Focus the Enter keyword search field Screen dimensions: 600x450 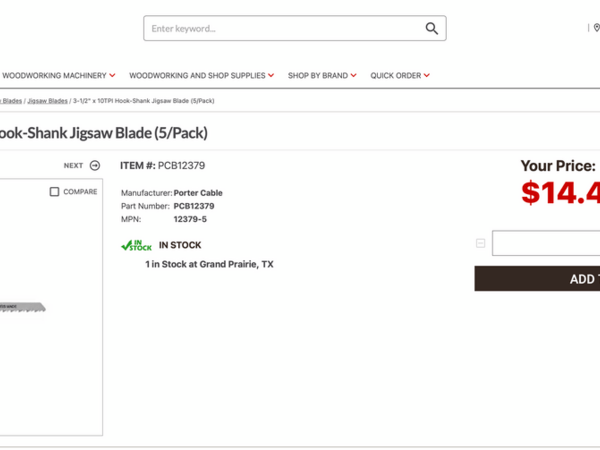[x=284, y=29]
